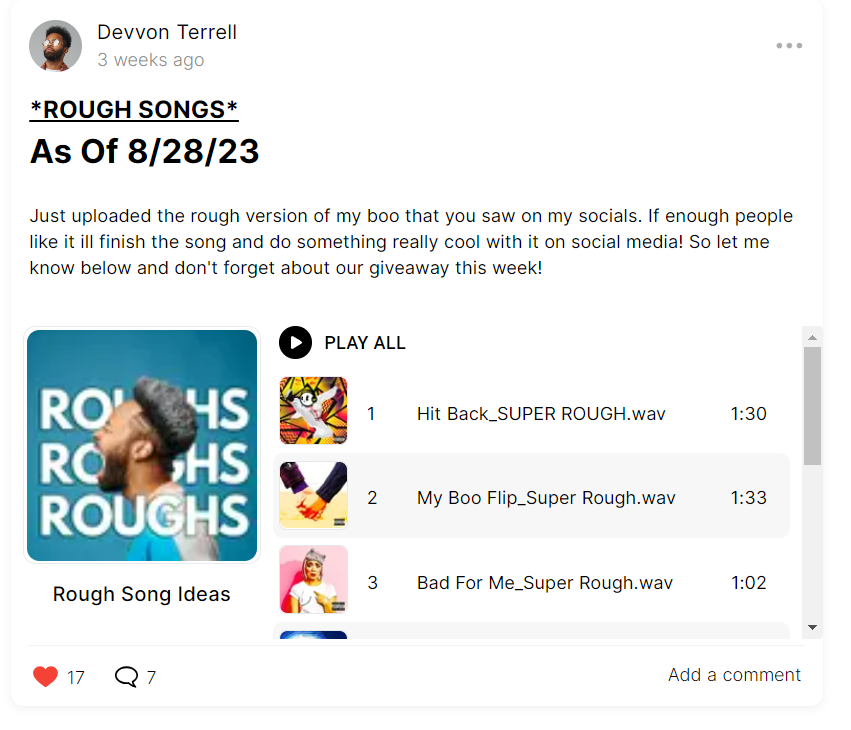The image size is (851, 730).
Task: Play Bad For Me_Super Rough.wav track
Action: 545,583
